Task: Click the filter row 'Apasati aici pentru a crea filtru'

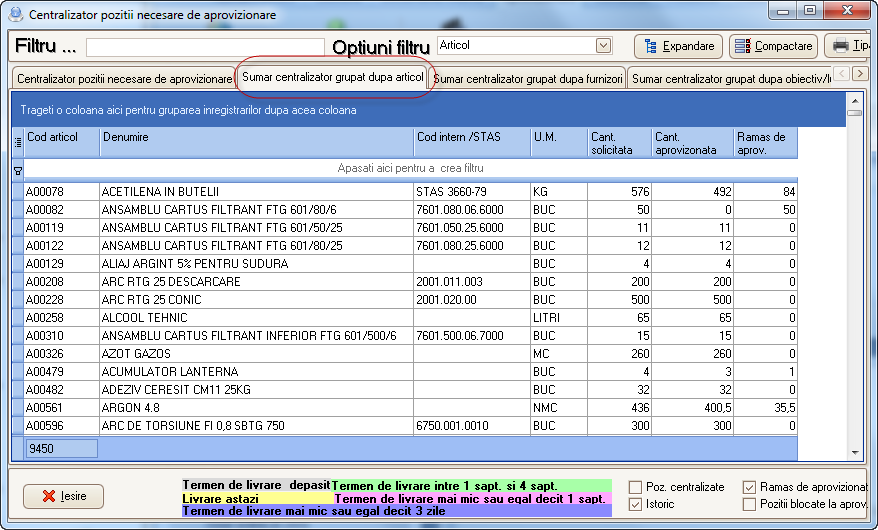Action: [x=410, y=168]
